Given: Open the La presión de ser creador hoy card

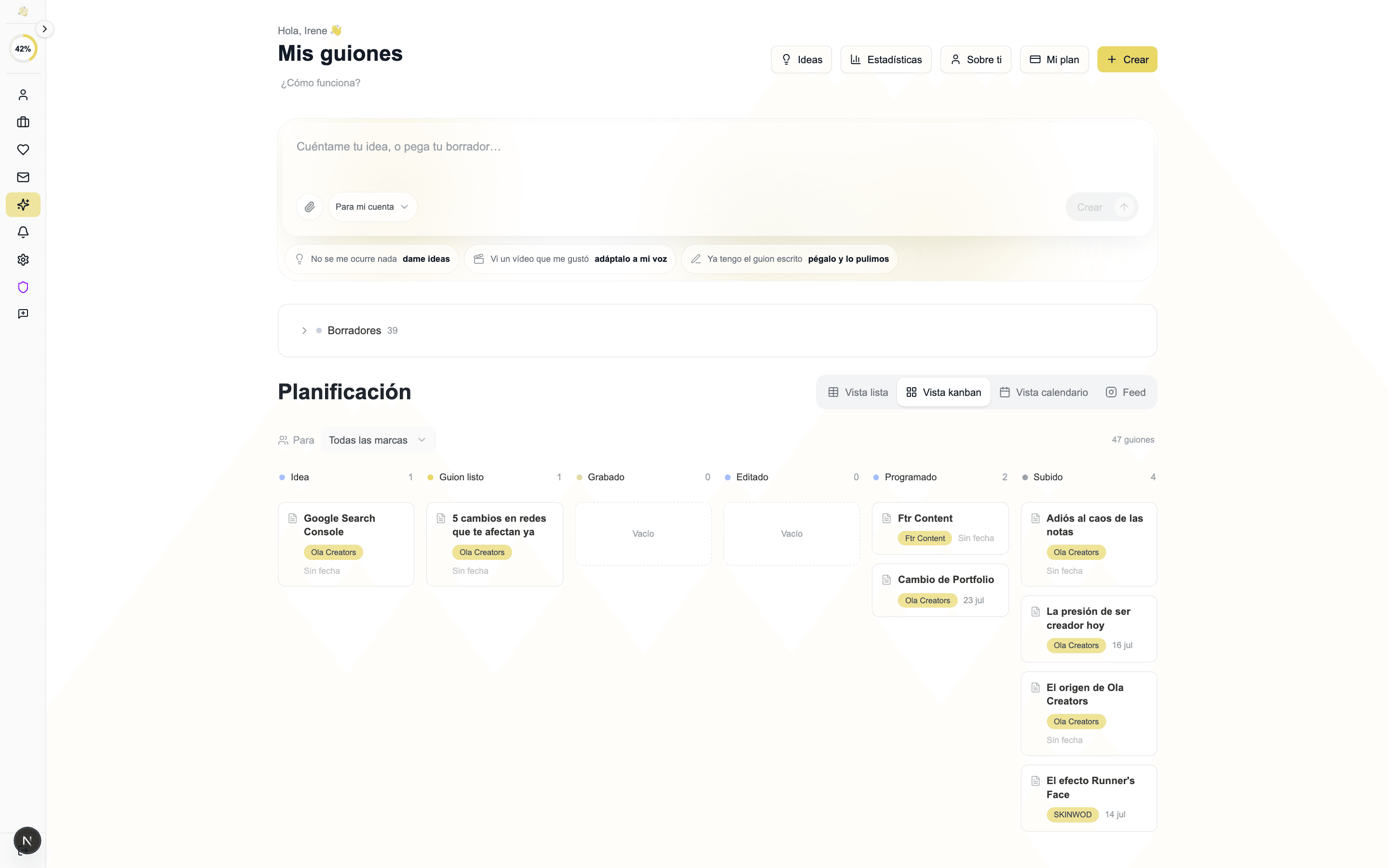Looking at the screenshot, I should coord(1088,629).
